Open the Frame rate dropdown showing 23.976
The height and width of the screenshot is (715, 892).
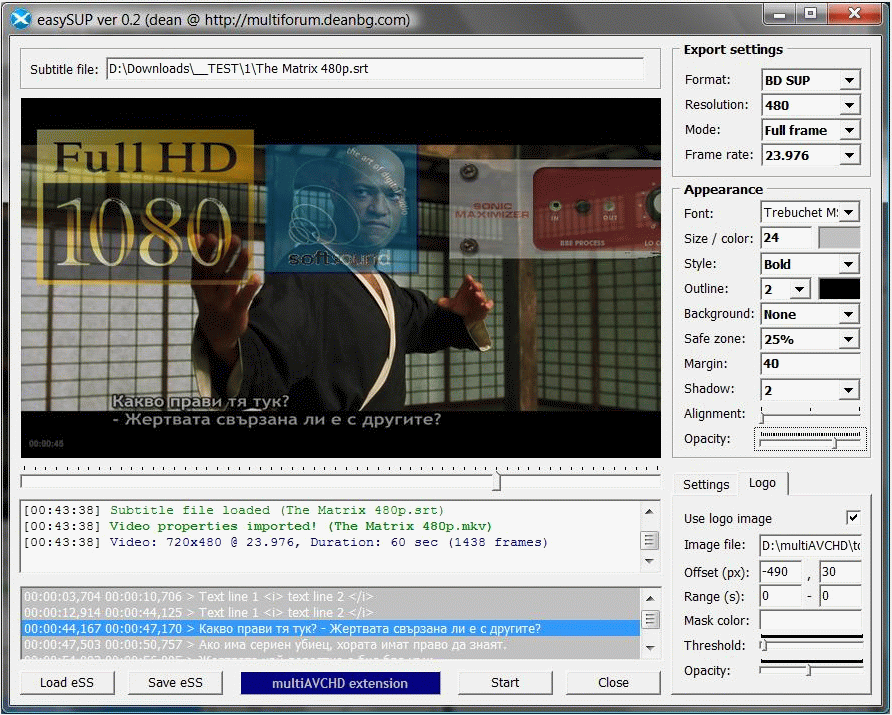click(810, 155)
